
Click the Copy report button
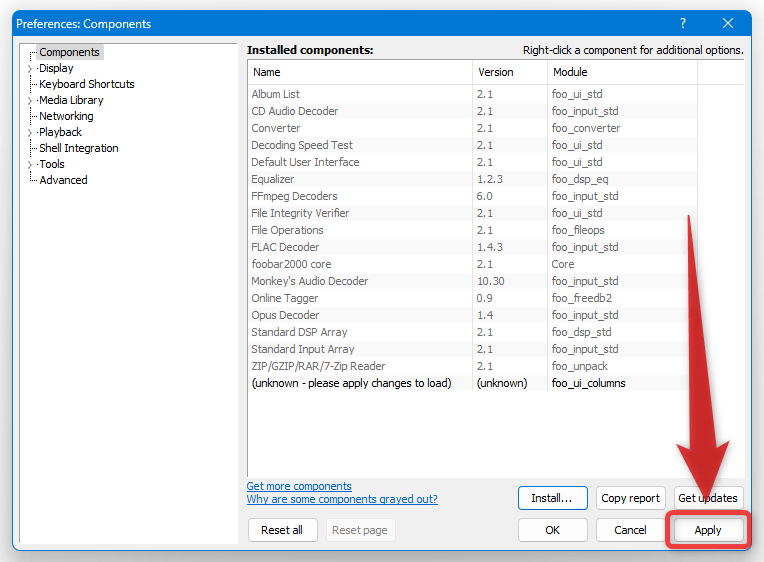630,498
